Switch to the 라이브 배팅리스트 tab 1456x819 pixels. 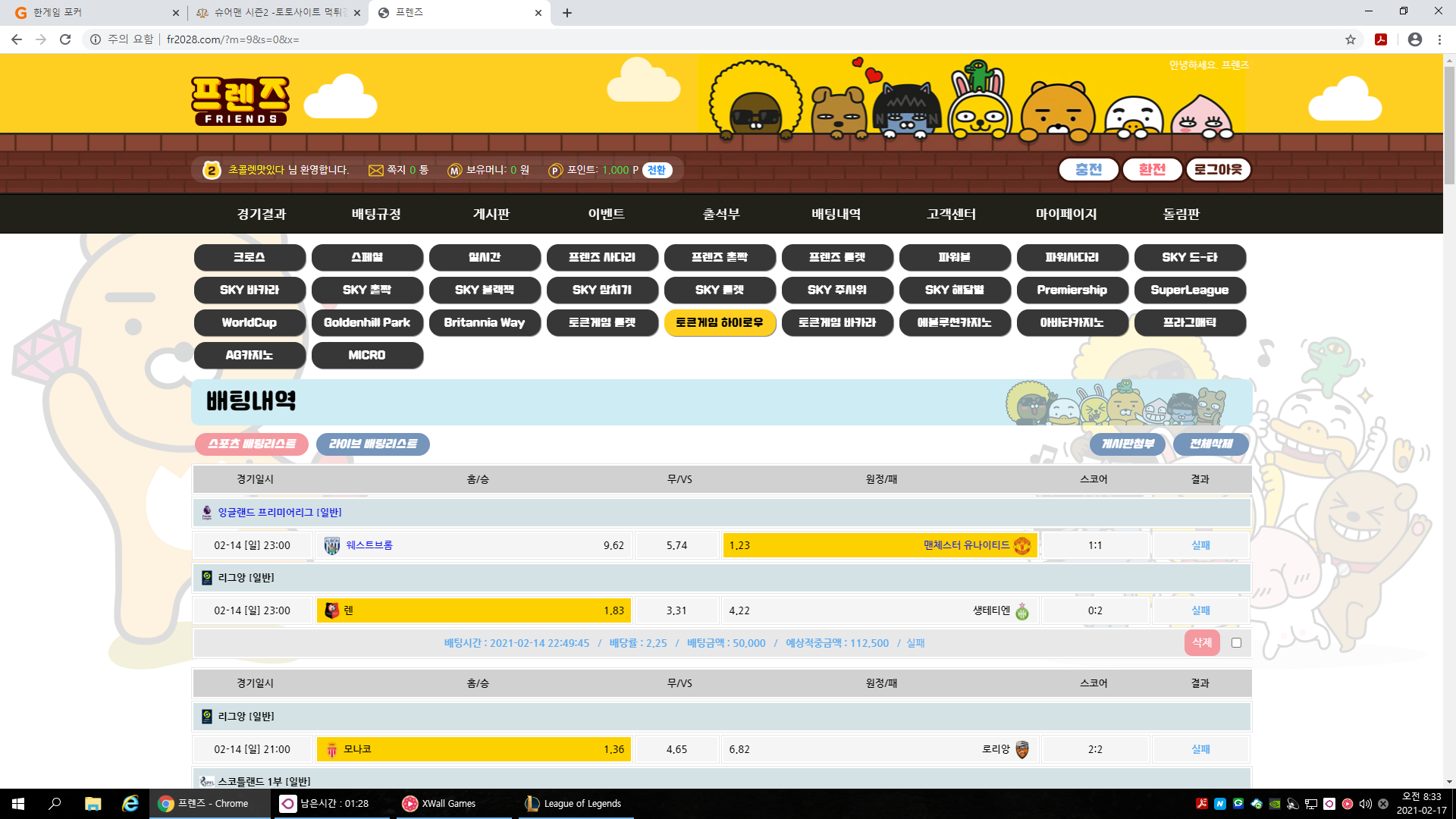[372, 444]
